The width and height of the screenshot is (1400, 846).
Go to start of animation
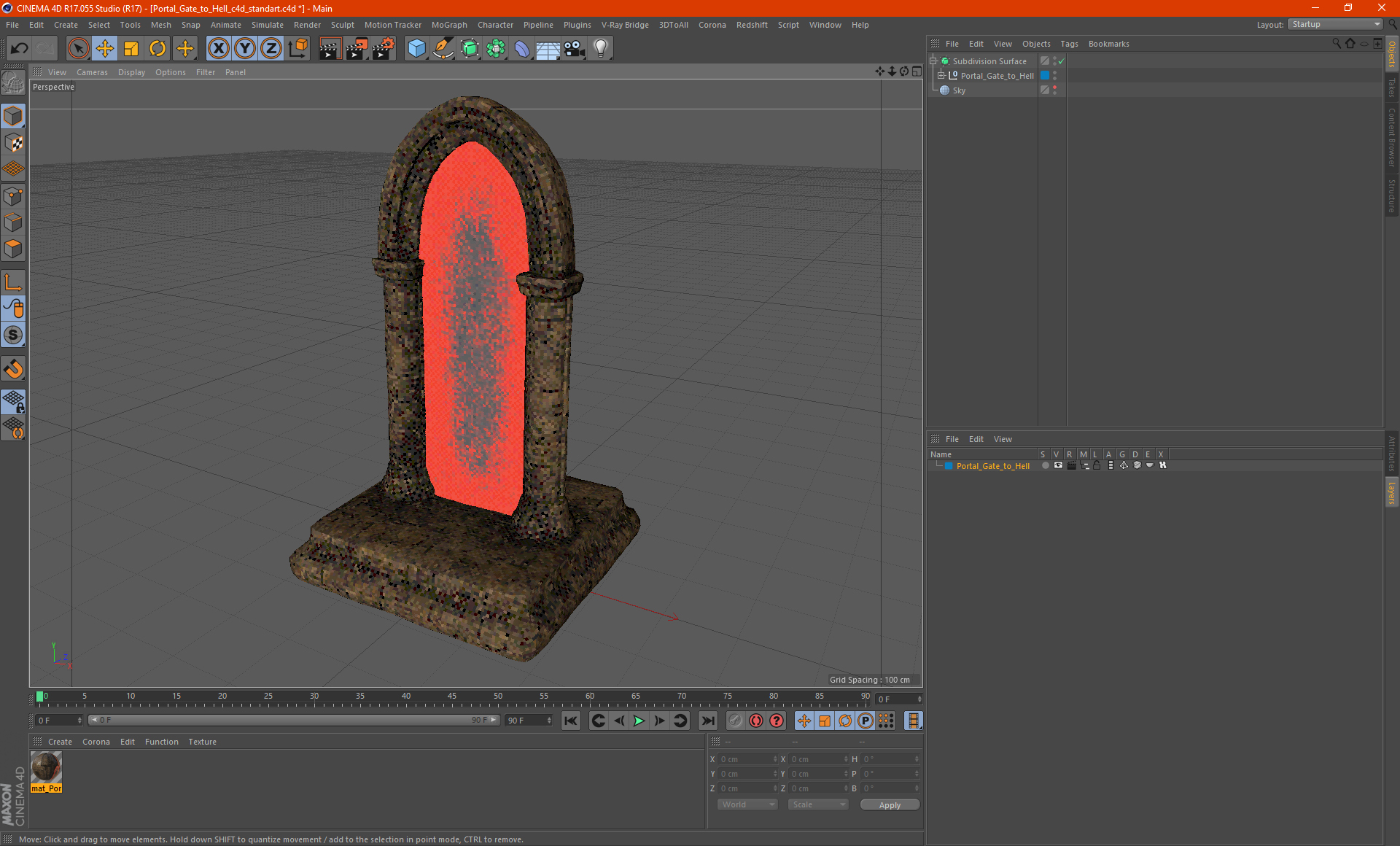pyautogui.click(x=571, y=721)
